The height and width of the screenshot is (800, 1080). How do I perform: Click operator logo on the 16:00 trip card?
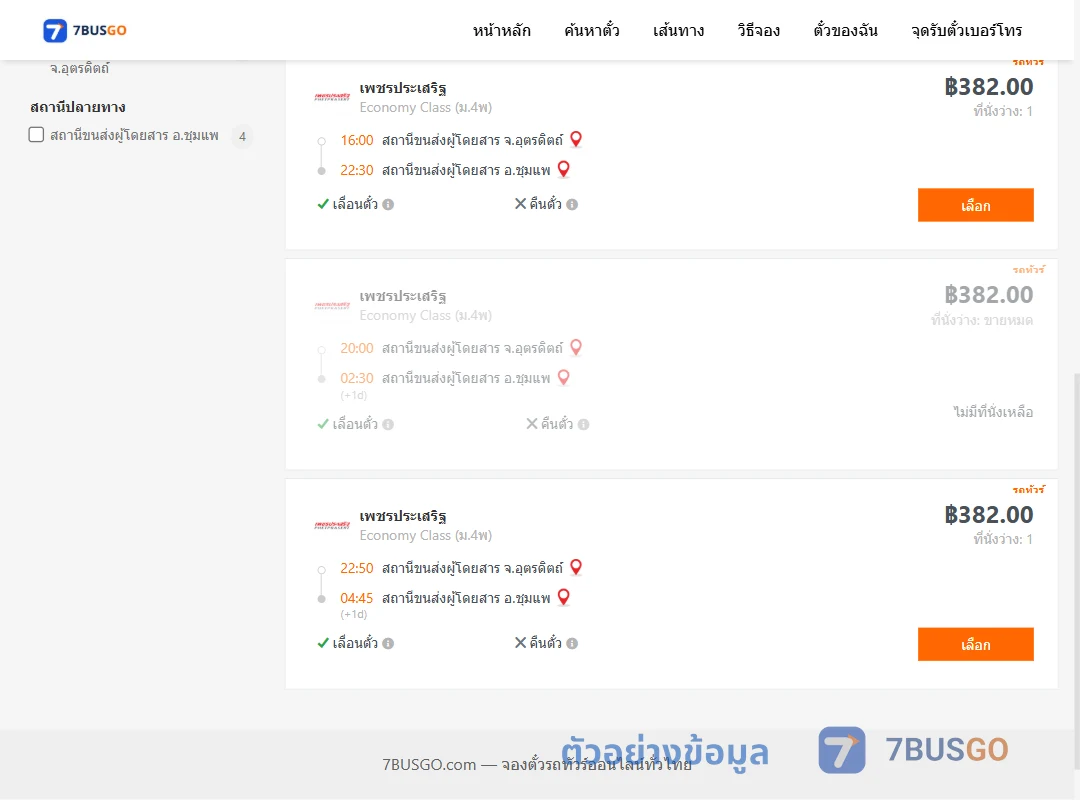click(x=332, y=97)
